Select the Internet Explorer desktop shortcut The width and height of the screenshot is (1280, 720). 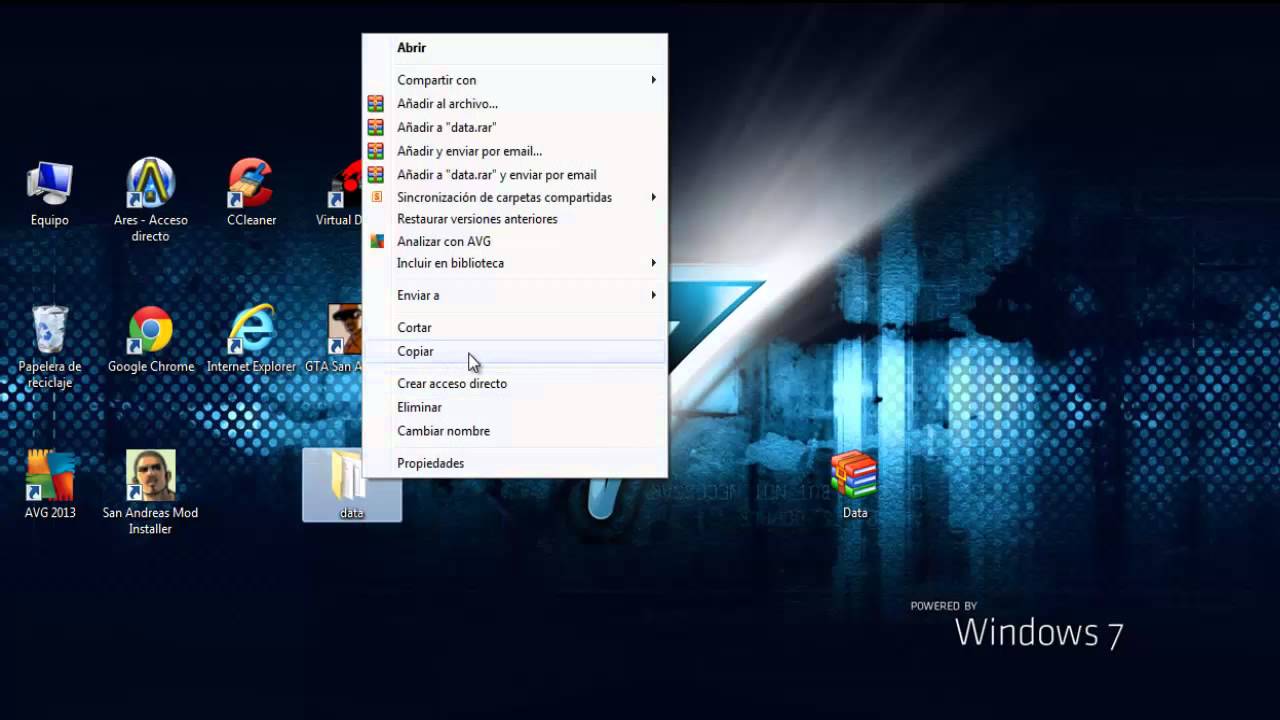[251, 340]
